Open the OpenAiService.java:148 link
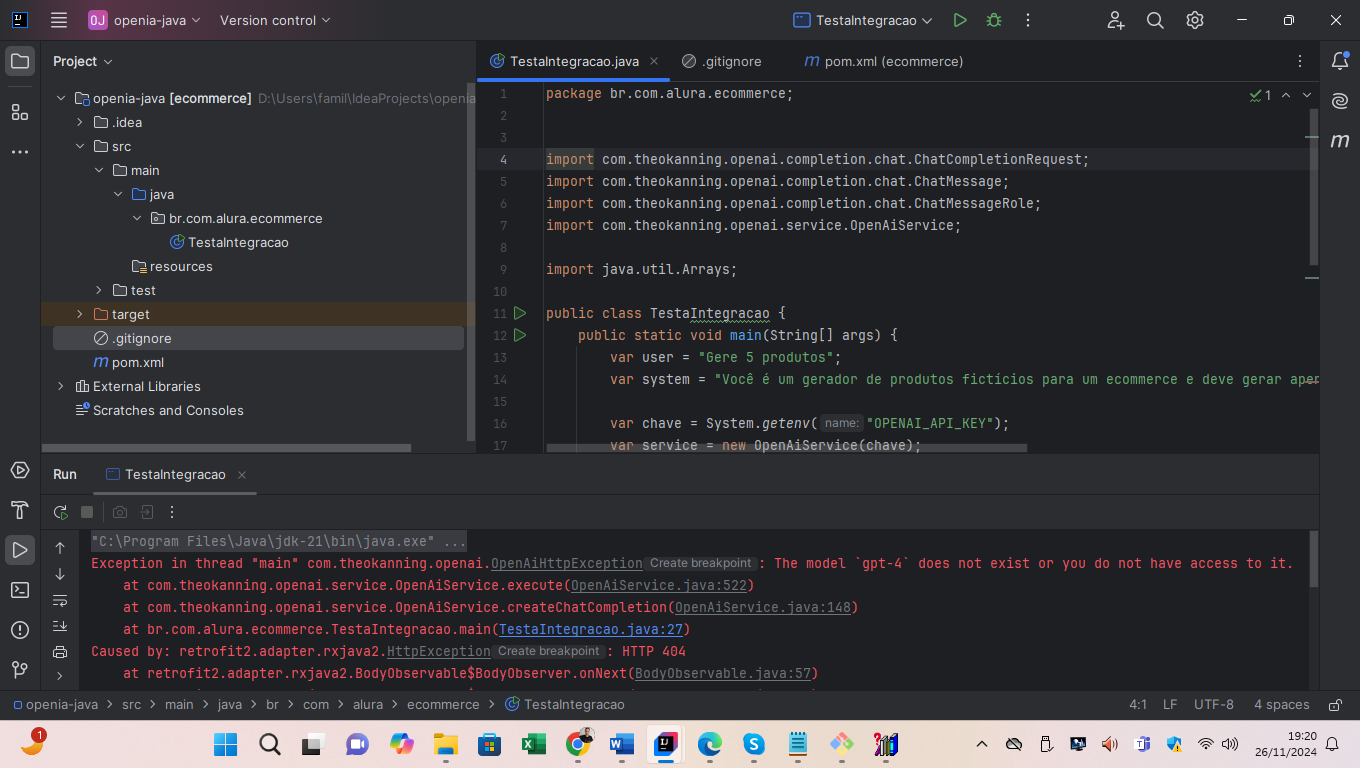Image resolution: width=1360 pixels, height=768 pixels. pos(762,607)
